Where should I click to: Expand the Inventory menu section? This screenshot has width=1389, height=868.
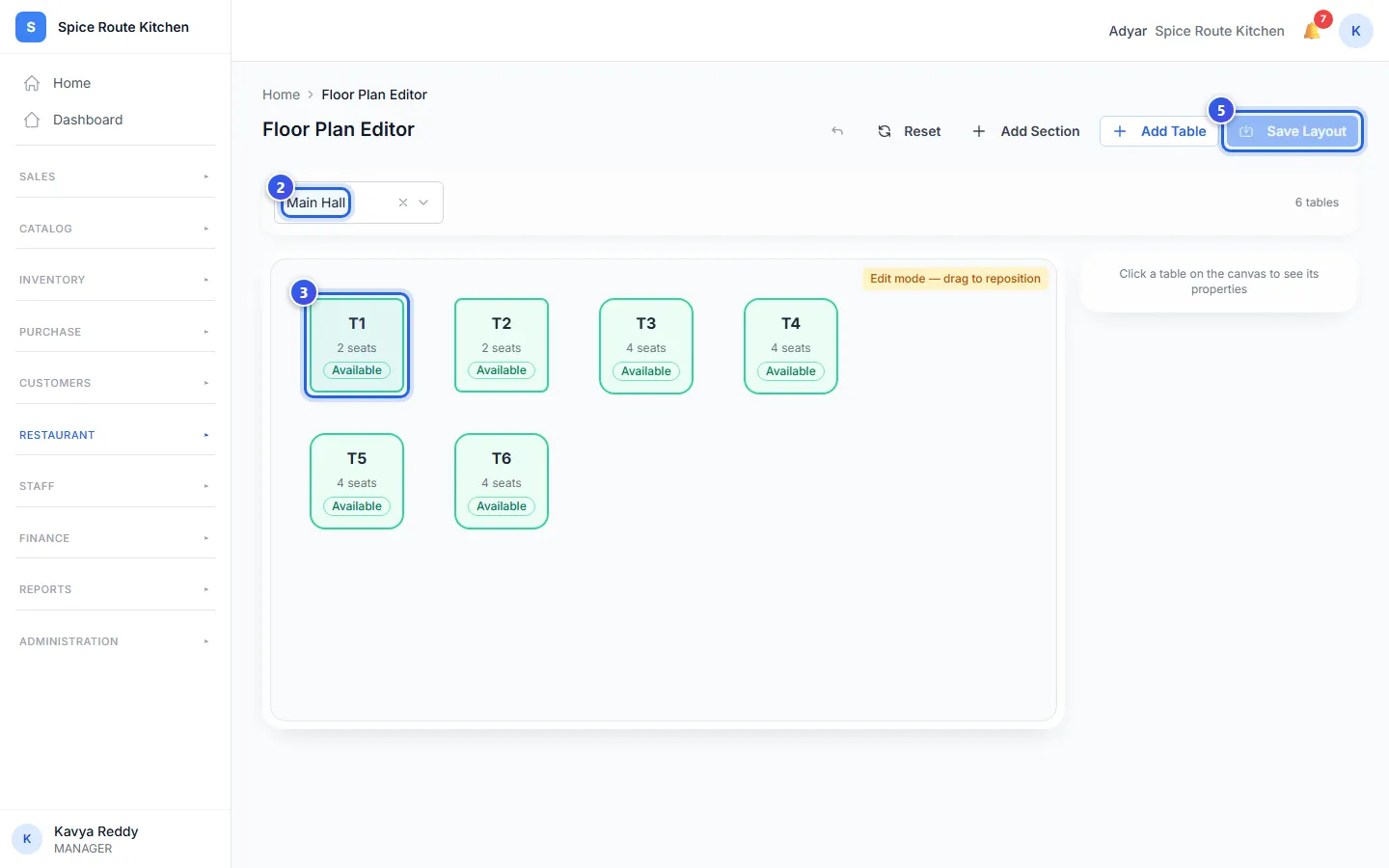click(116, 280)
